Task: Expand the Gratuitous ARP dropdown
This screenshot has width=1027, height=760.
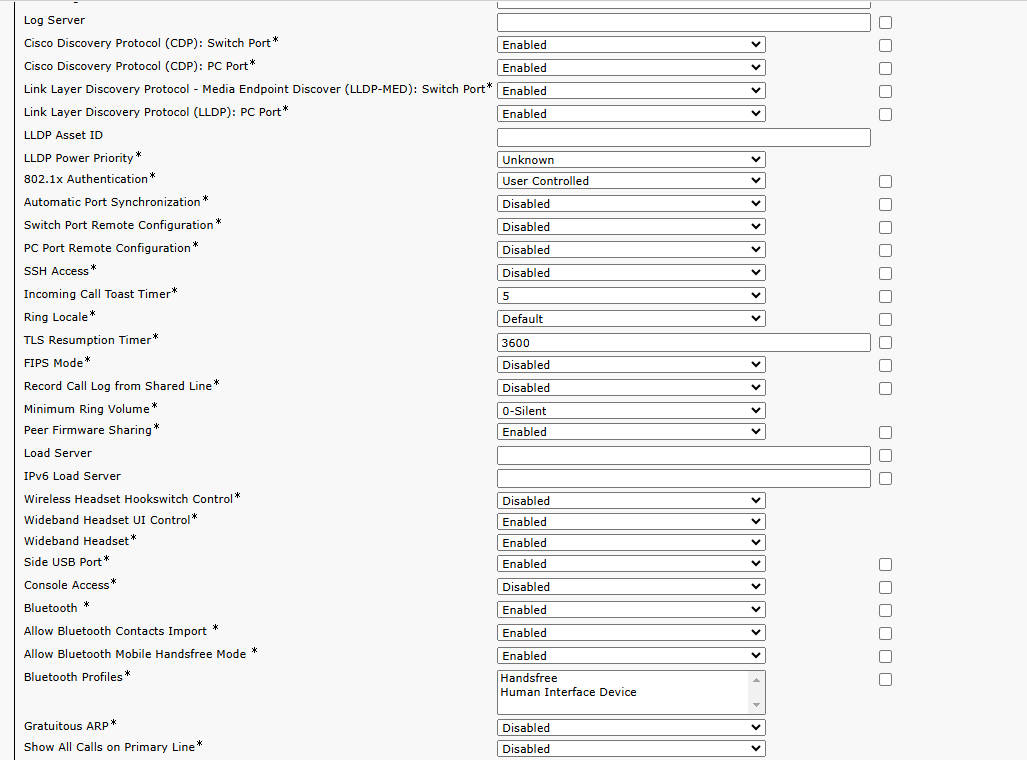Action: pos(631,727)
